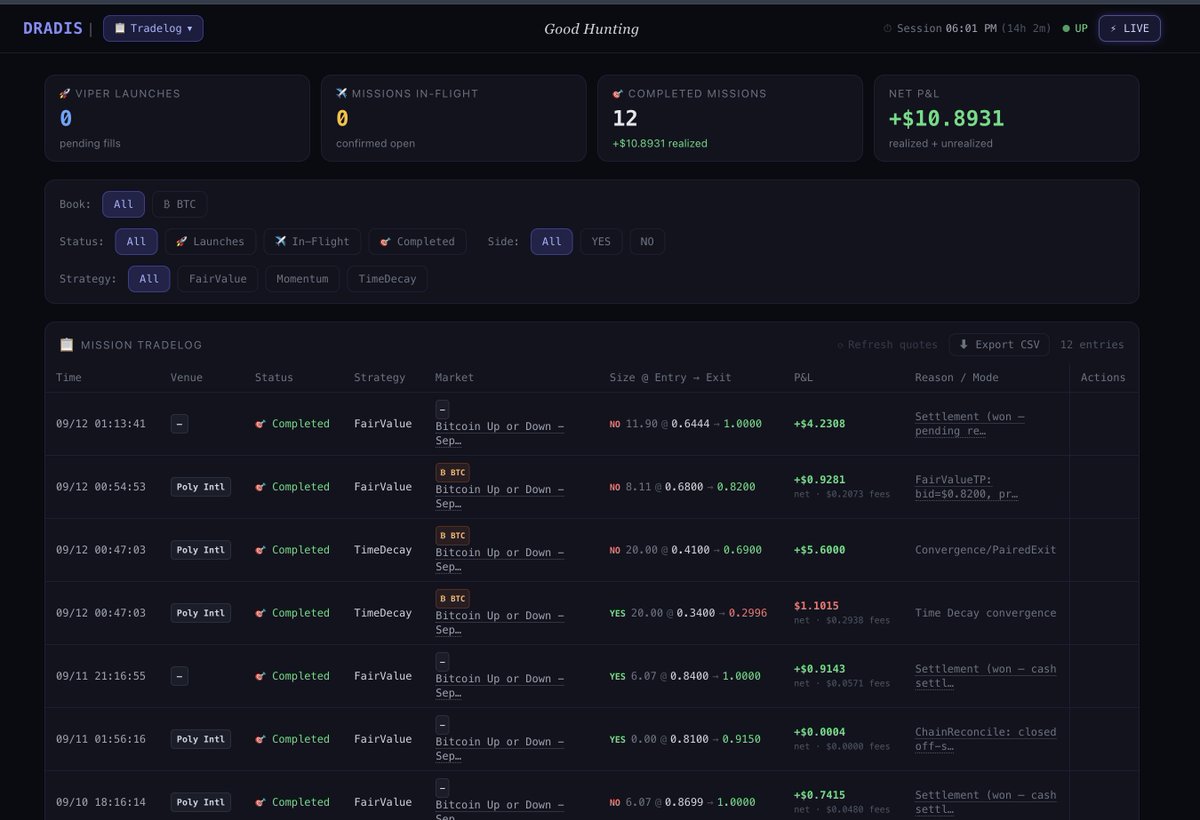Click the dash venue badge for 09/11 21:16:55
The height and width of the screenshot is (820, 1200).
tap(179, 676)
